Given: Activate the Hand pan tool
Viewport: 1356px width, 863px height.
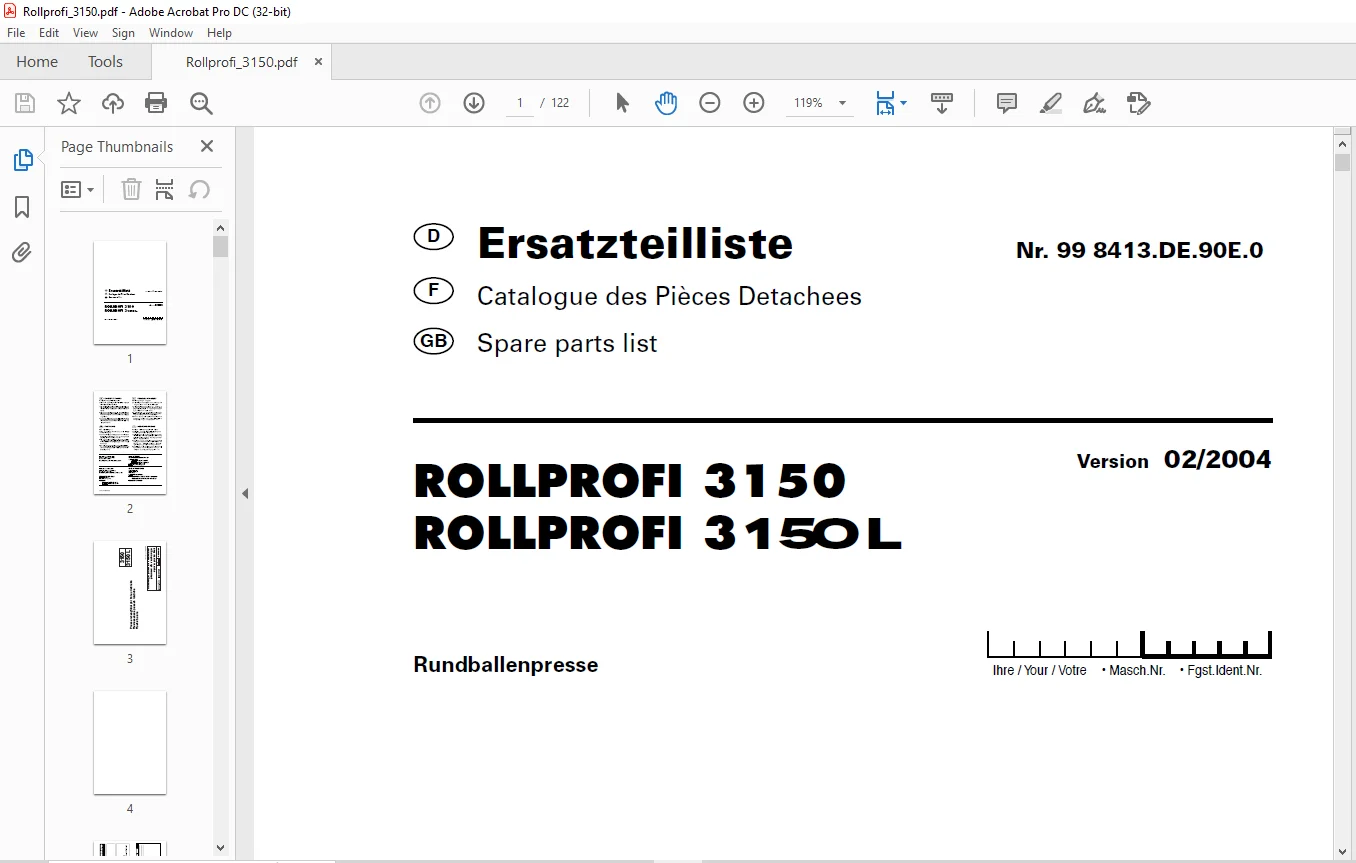Looking at the screenshot, I should tap(666, 103).
